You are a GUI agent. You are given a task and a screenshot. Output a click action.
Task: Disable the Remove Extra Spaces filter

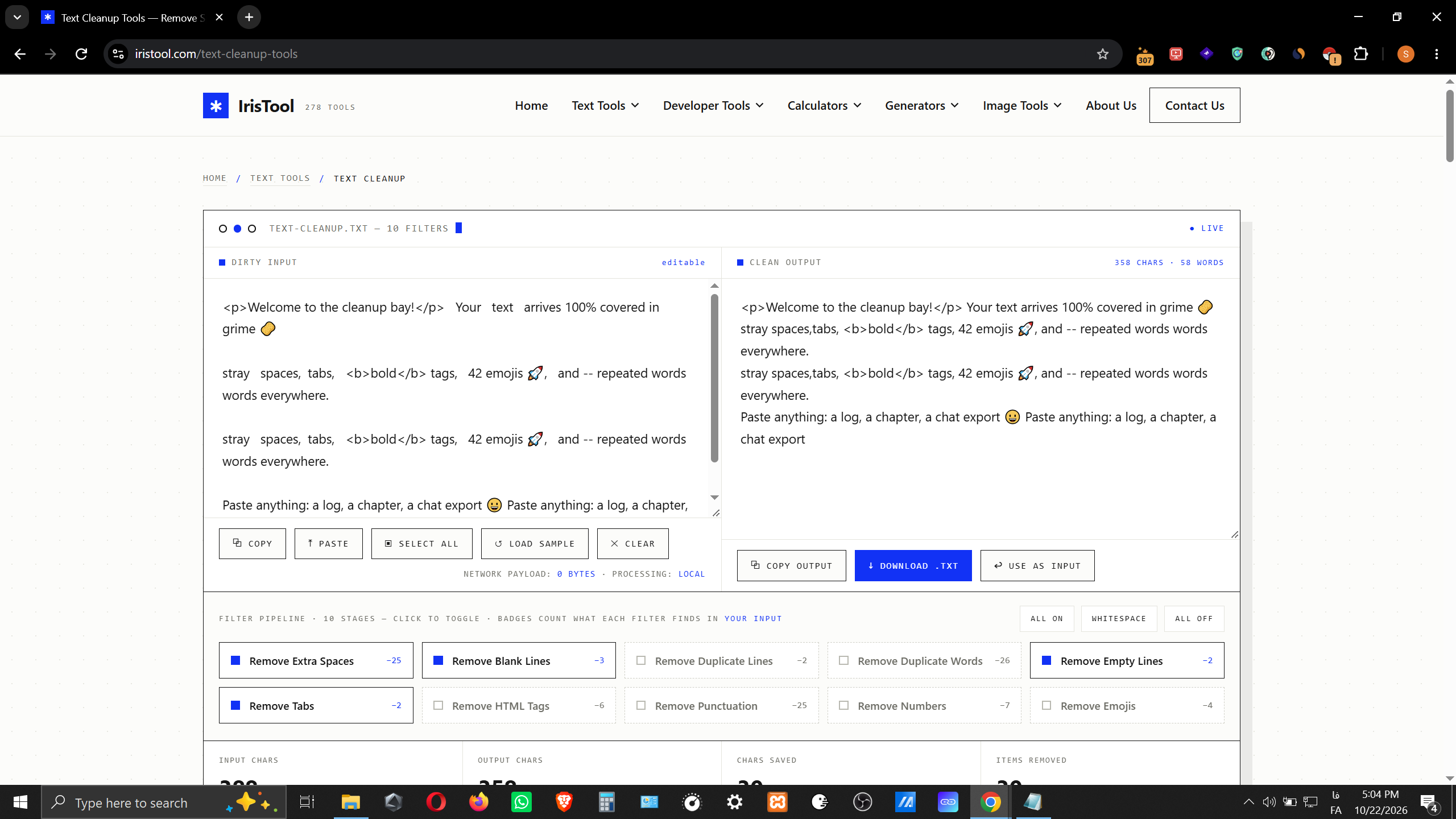point(316,660)
